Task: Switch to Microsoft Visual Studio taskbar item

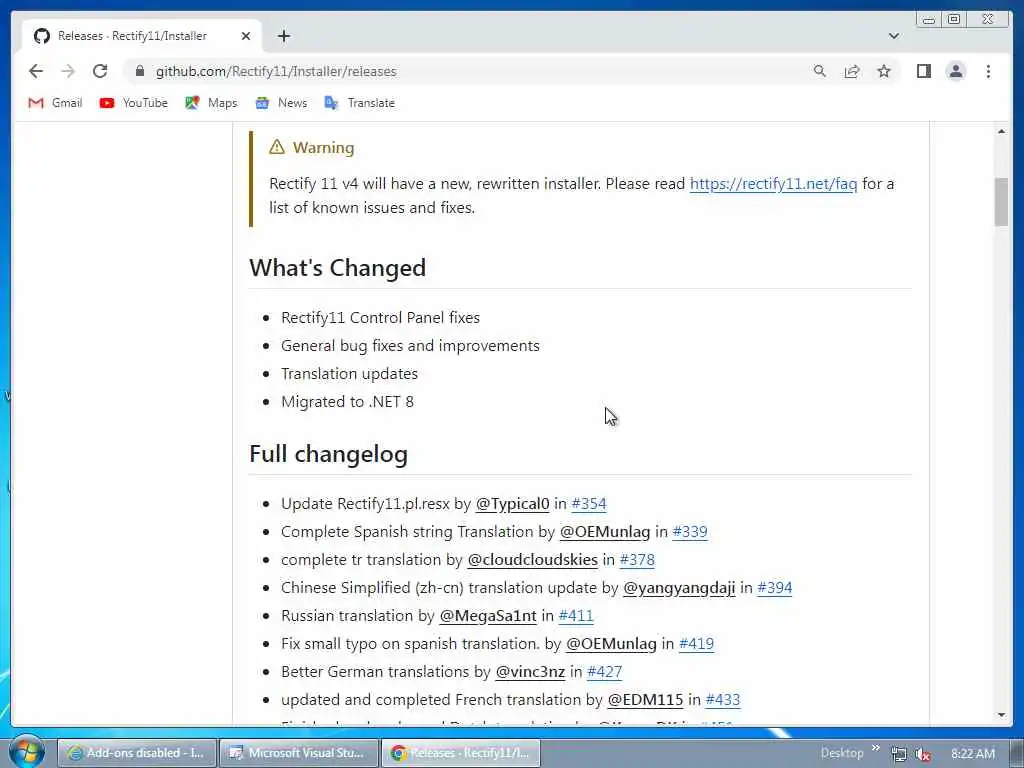Action: coord(298,753)
